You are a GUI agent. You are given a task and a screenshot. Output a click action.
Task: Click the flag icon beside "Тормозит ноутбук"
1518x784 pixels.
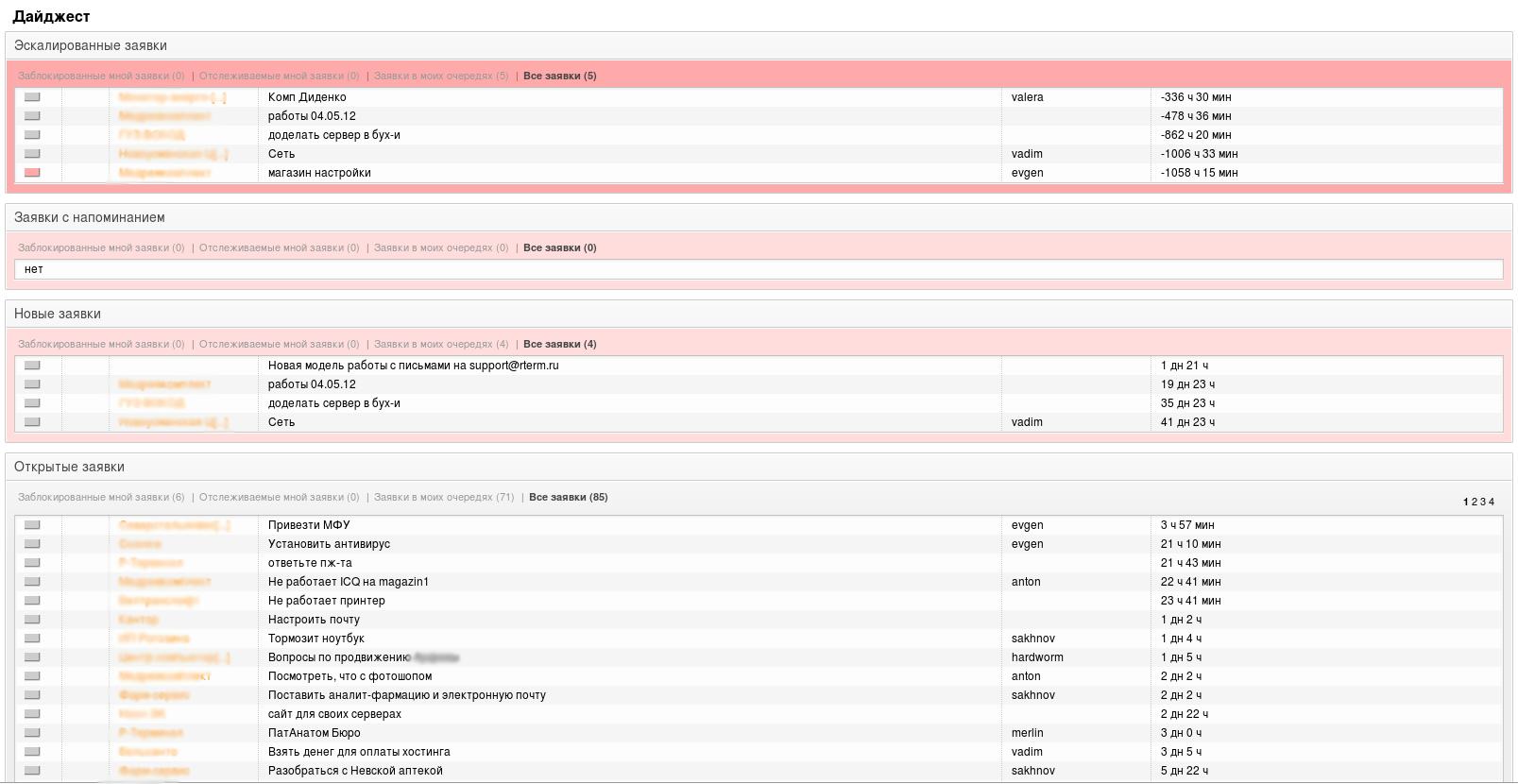pos(32,639)
